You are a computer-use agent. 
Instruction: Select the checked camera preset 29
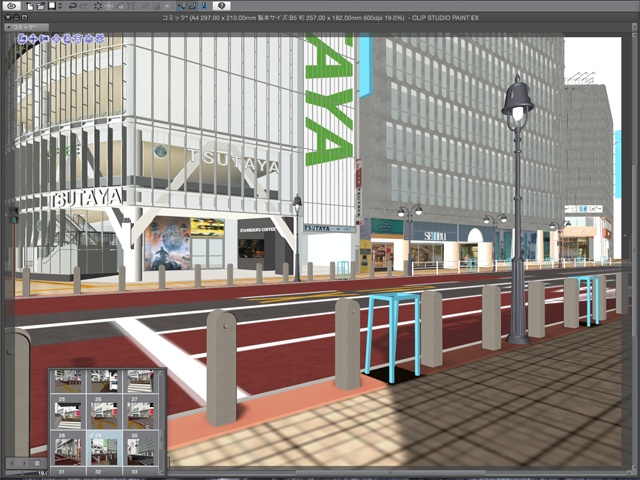click(x=104, y=451)
